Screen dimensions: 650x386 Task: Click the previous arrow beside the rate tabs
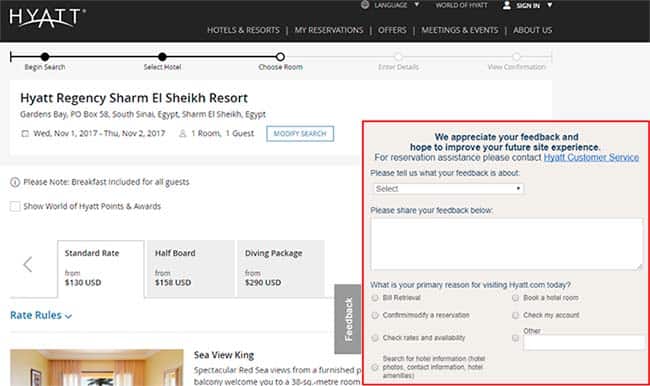tap(28, 264)
